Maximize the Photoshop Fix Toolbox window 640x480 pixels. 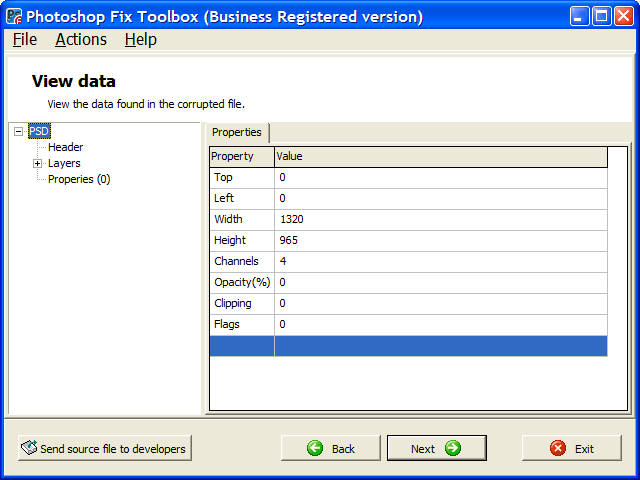pyautogui.click(x=602, y=16)
